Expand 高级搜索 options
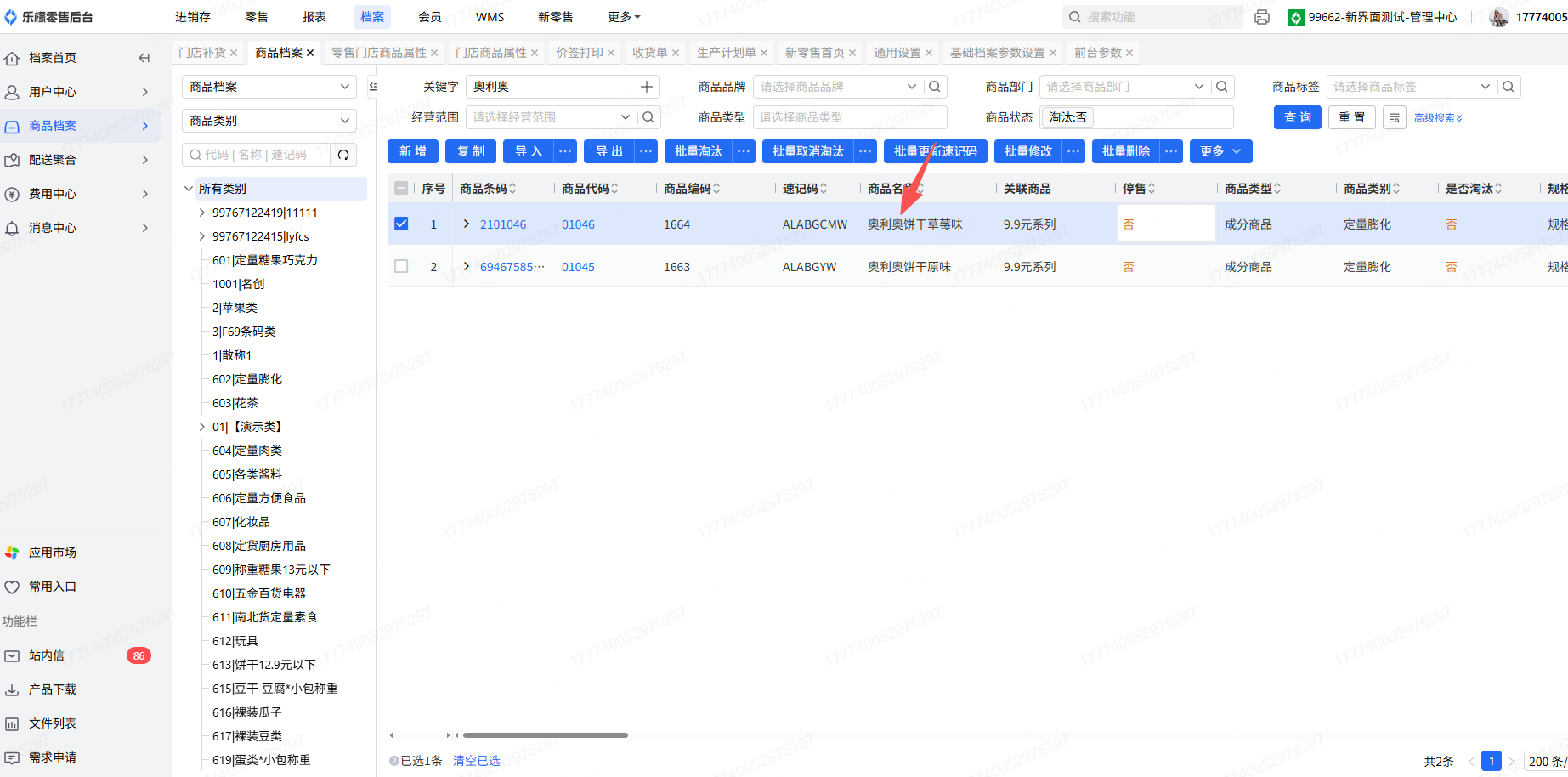This screenshot has width=1568, height=777. 1438,118
